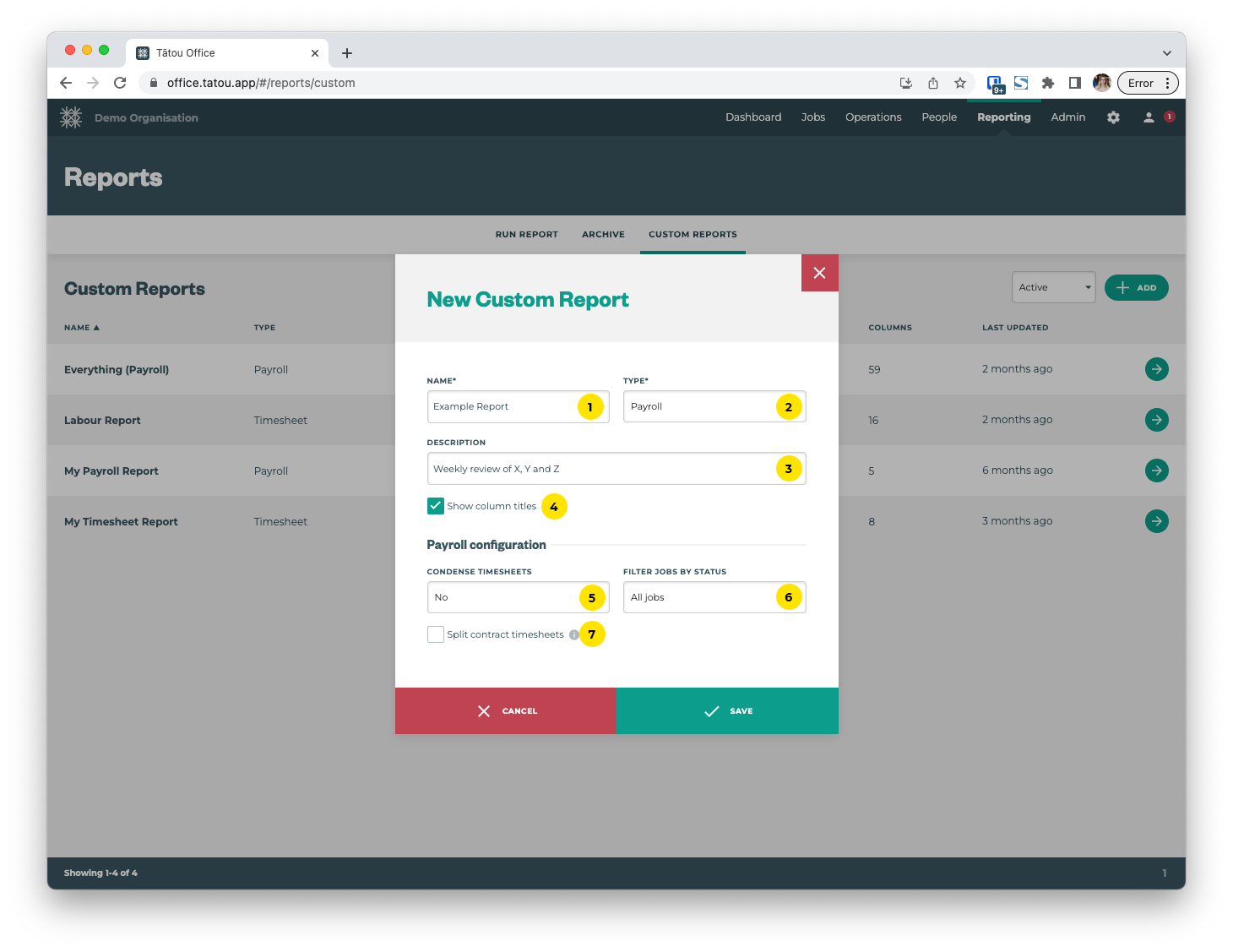The width and height of the screenshot is (1233, 952).
Task: Open Everything (Payroll) via its arrow icon
Action: [1156, 369]
